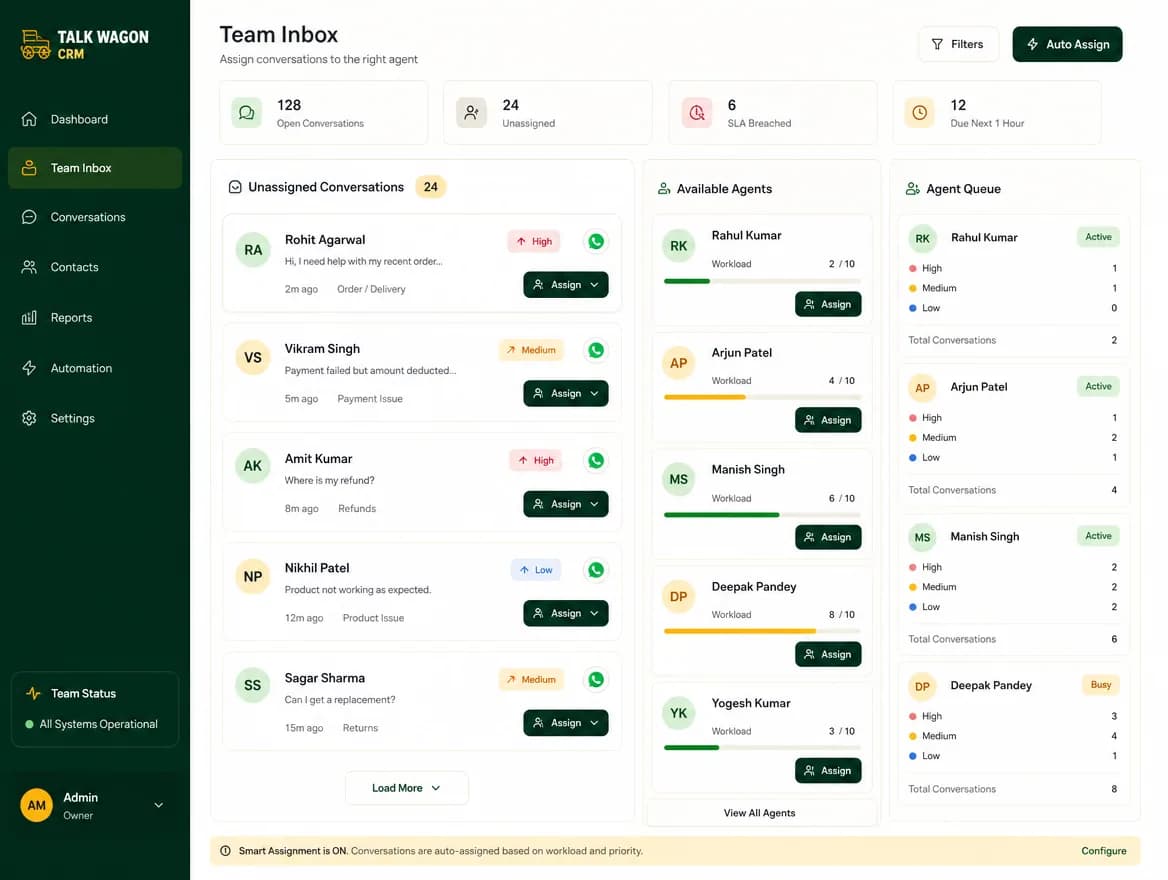Viewport: 1168px width, 880px height.
Task: Click the Team Status pulse icon
Action: 34,693
